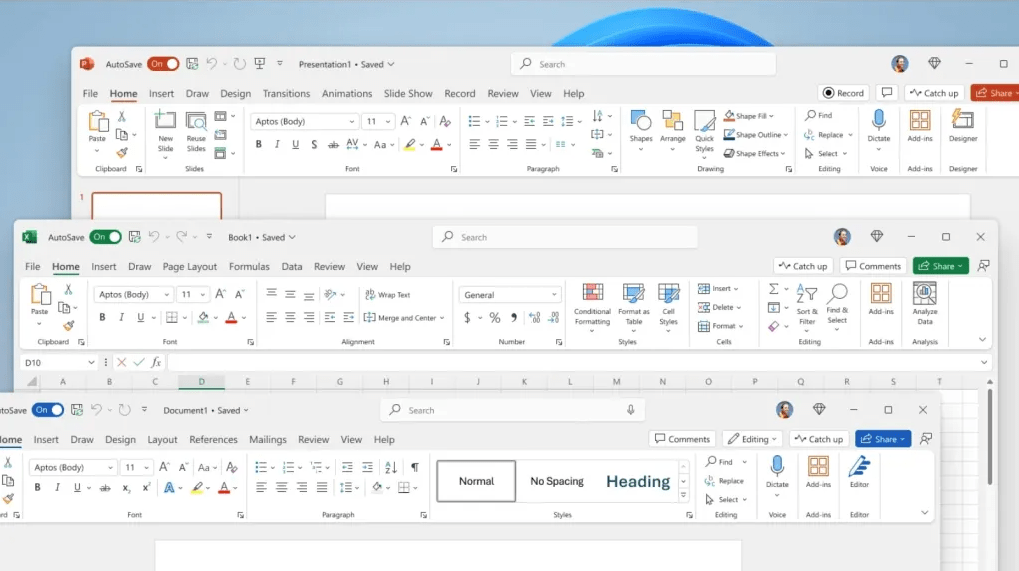Click Superscript icon in Word
This screenshot has width=1019, height=571.
pos(146,488)
